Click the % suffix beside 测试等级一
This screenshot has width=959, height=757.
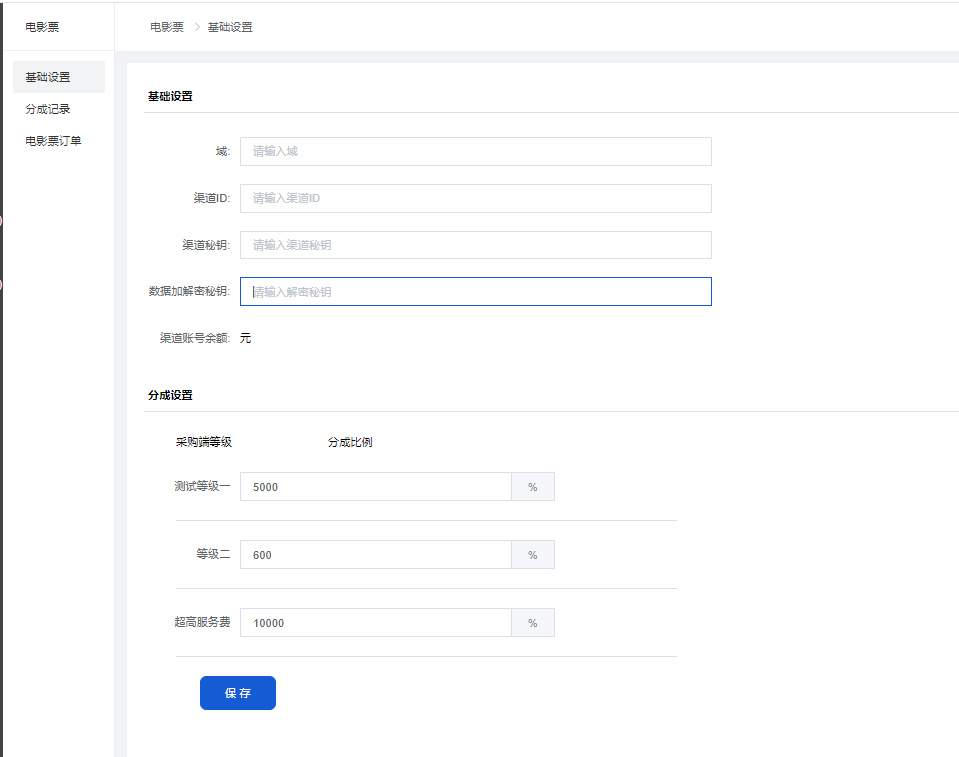pos(533,487)
